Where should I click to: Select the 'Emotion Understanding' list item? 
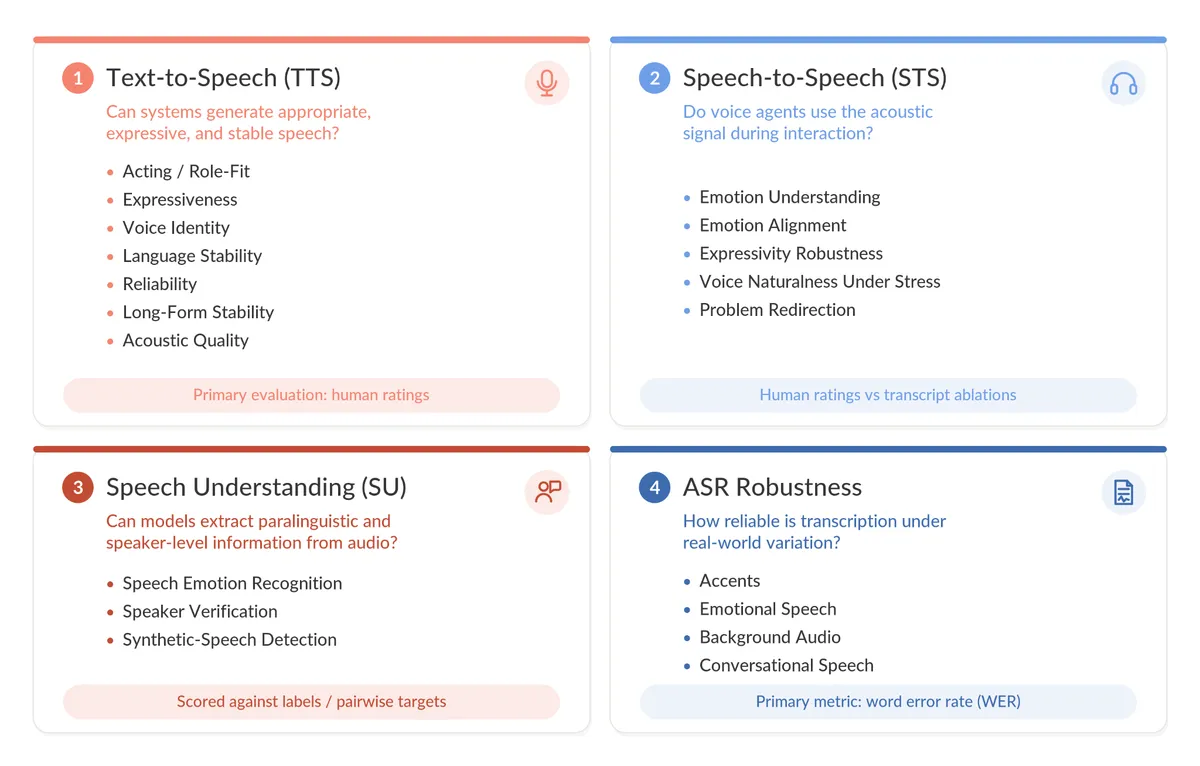pyautogui.click(x=790, y=197)
